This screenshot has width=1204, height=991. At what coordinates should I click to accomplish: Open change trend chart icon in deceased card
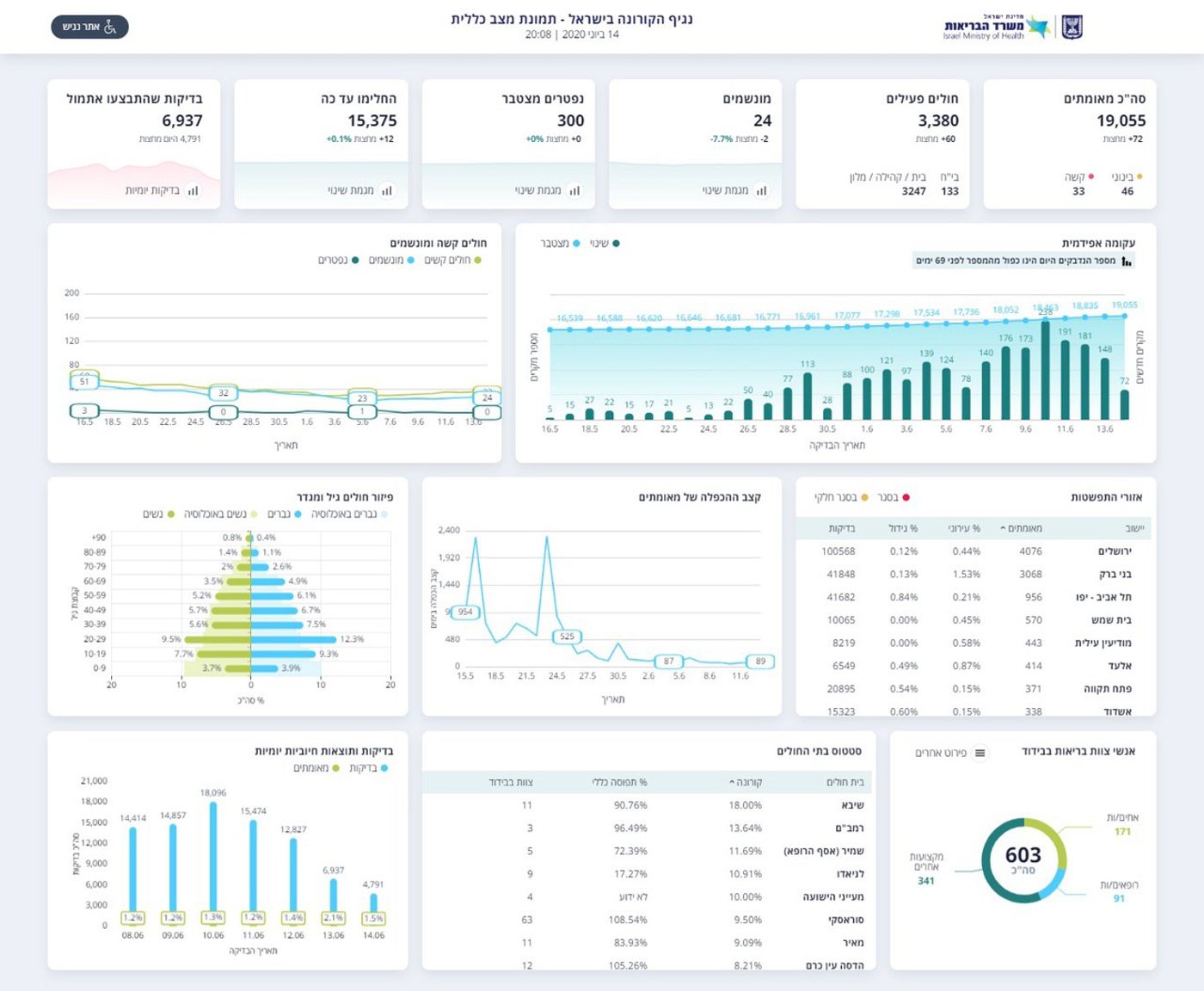pos(574,191)
